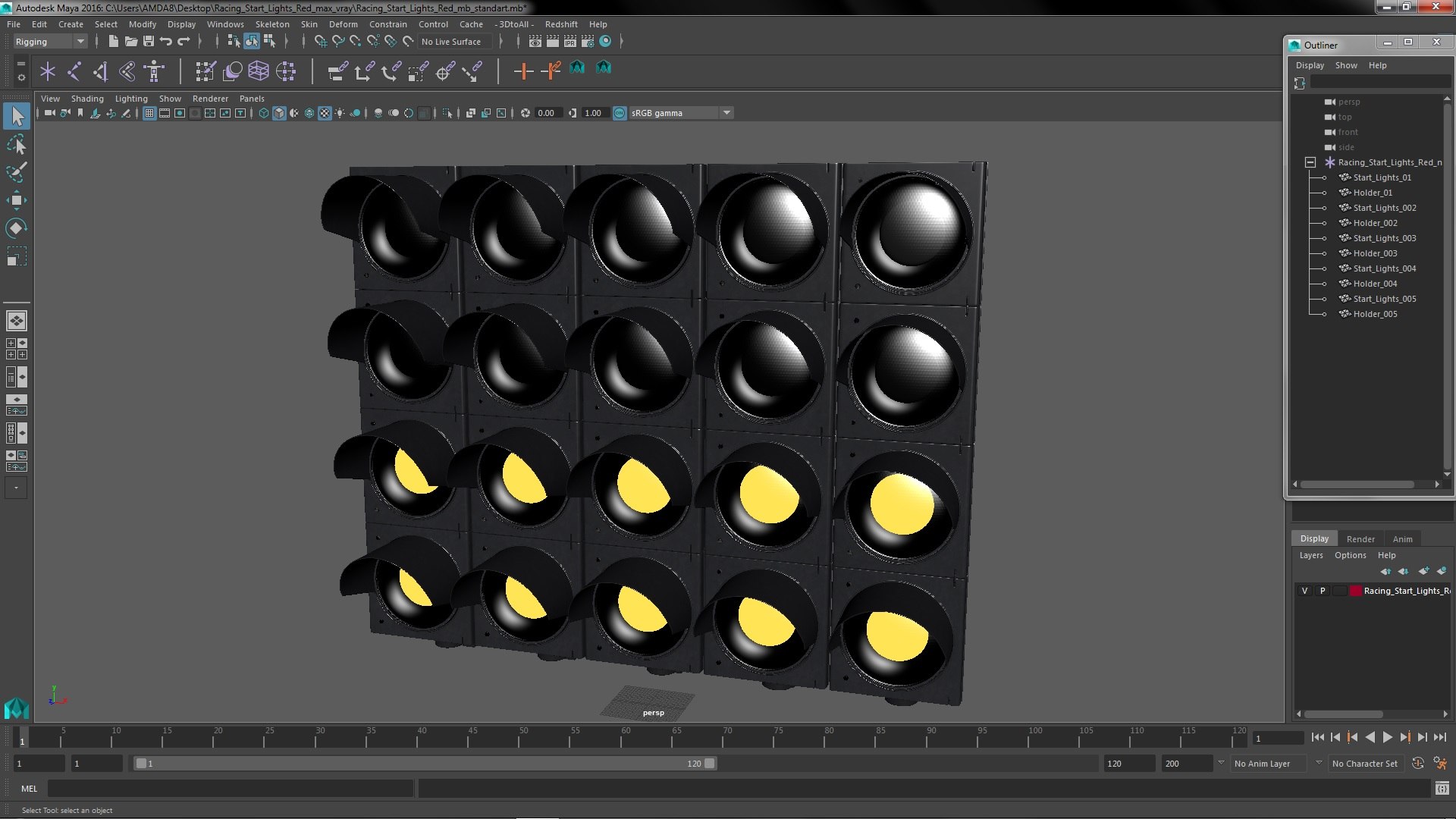
Task: Choose the Move tool in the toolbox
Action: pyautogui.click(x=16, y=200)
